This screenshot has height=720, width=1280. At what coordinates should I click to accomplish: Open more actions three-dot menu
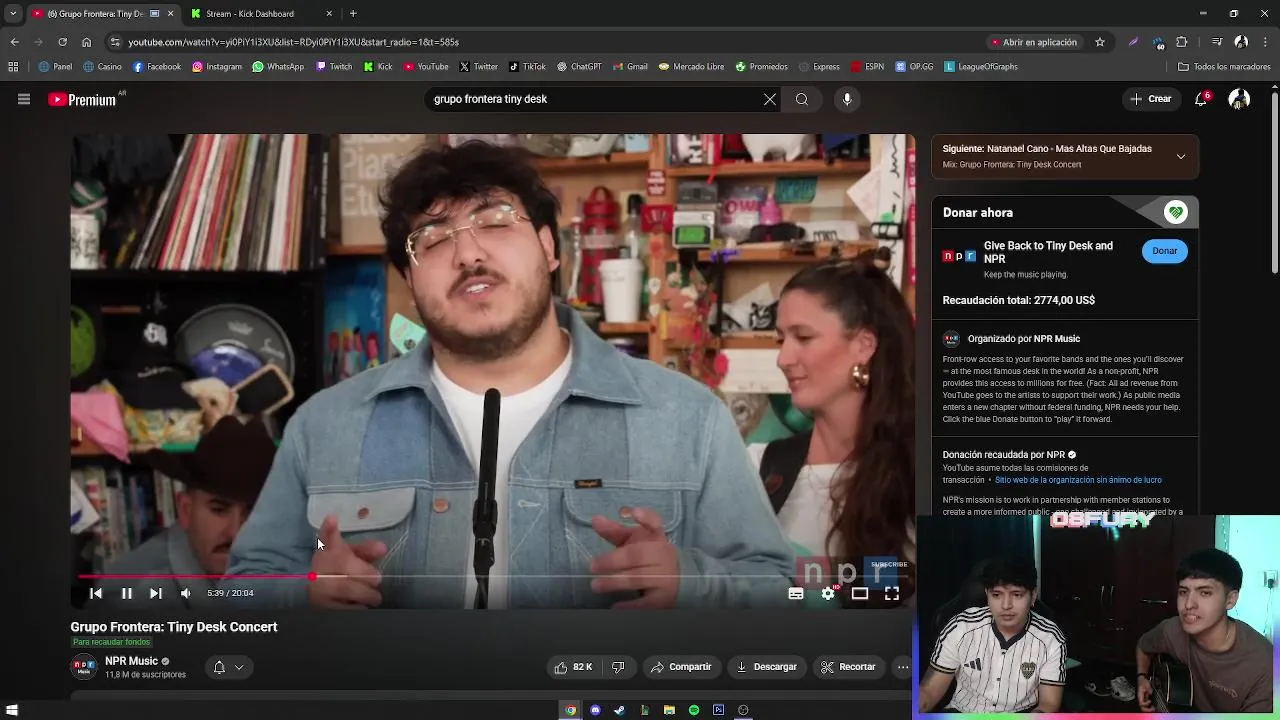[903, 667]
